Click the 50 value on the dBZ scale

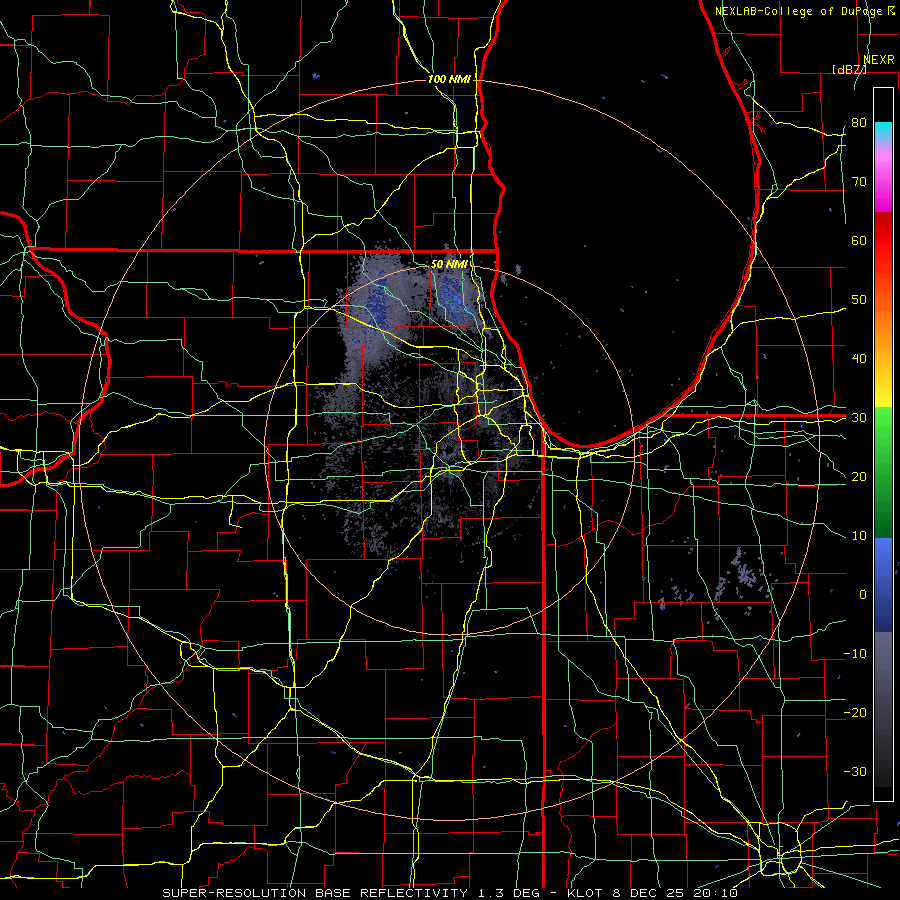click(859, 300)
